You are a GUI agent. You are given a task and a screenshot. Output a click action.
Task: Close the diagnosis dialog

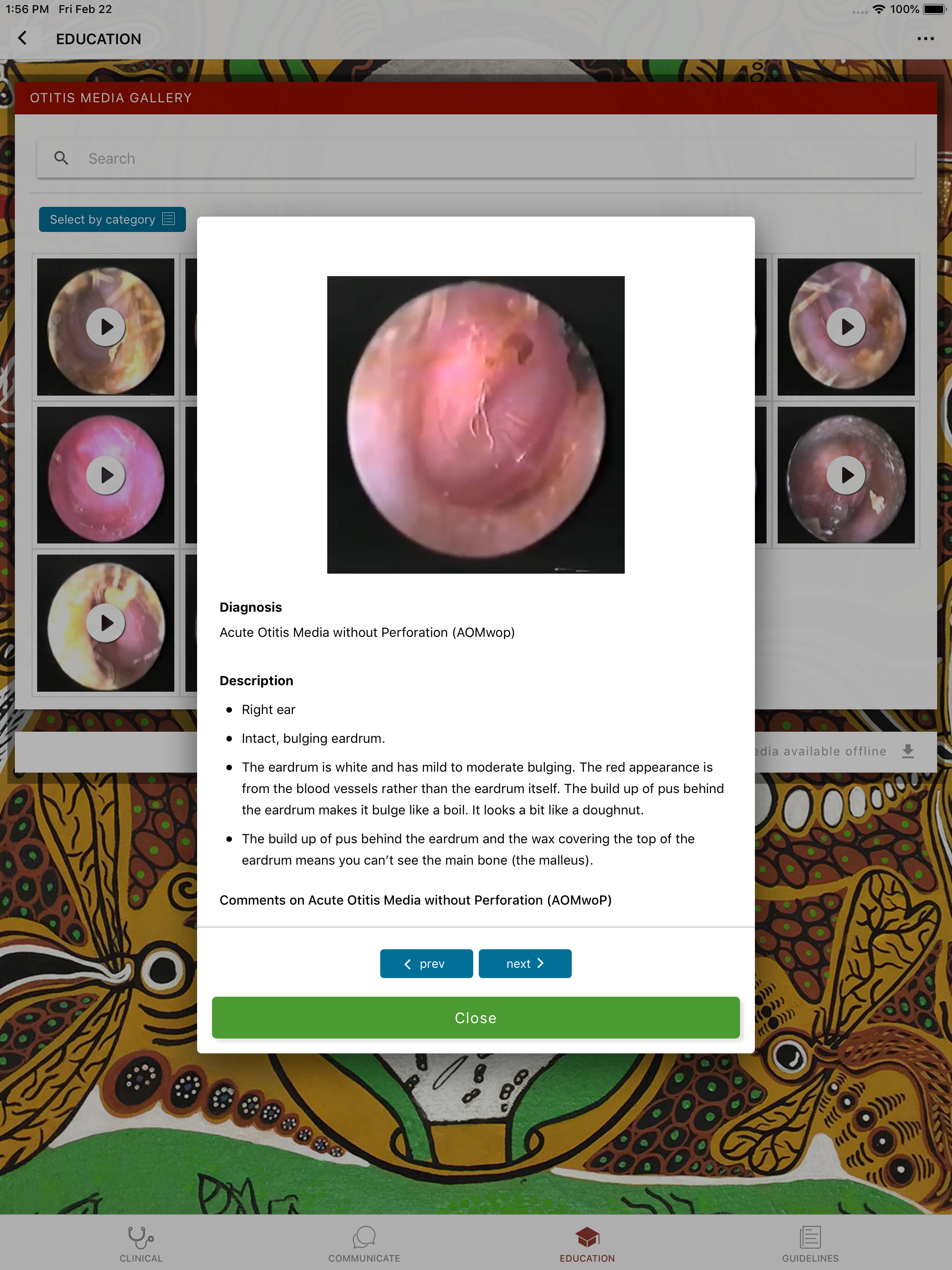click(x=476, y=1018)
